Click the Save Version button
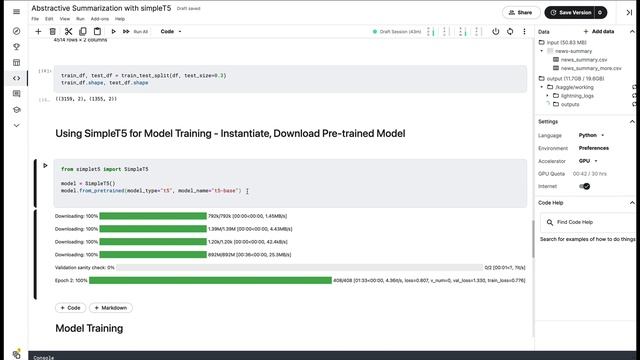The width and height of the screenshot is (640, 360). click(570, 13)
